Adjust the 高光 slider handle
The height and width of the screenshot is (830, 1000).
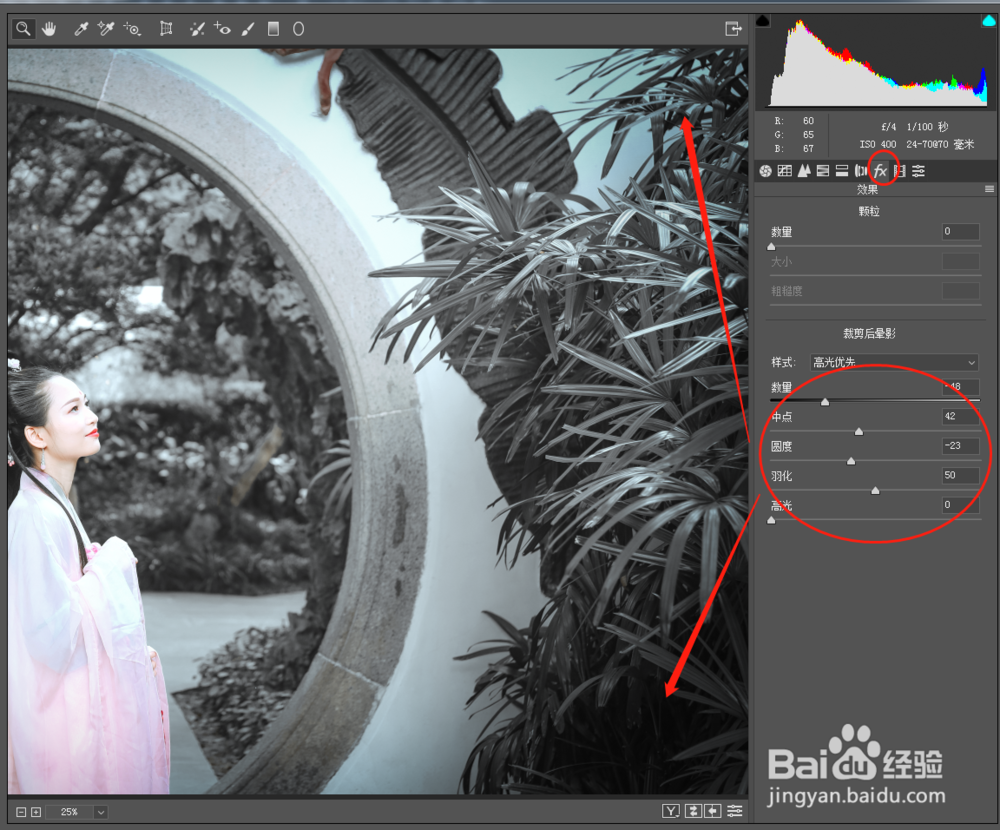pos(771,521)
